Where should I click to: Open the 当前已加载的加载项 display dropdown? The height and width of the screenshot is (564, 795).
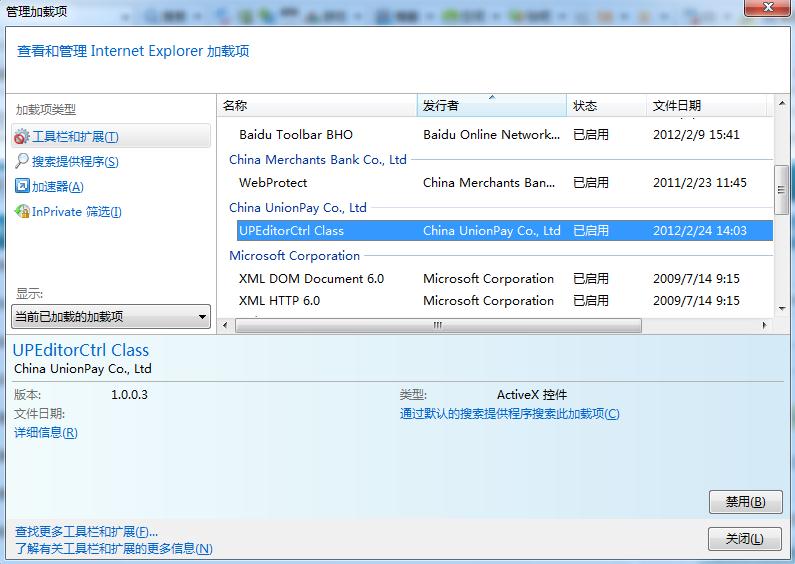point(111,316)
